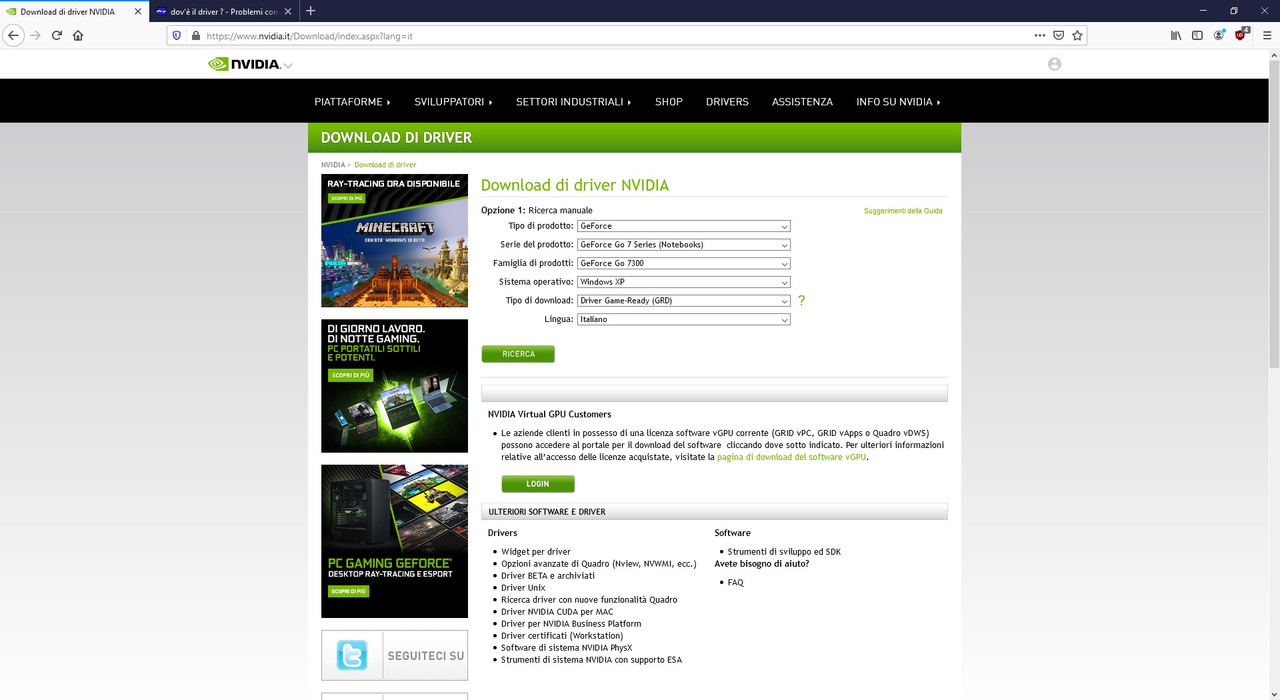
Task: Open a new tab with the plus icon
Action: tap(310, 11)
